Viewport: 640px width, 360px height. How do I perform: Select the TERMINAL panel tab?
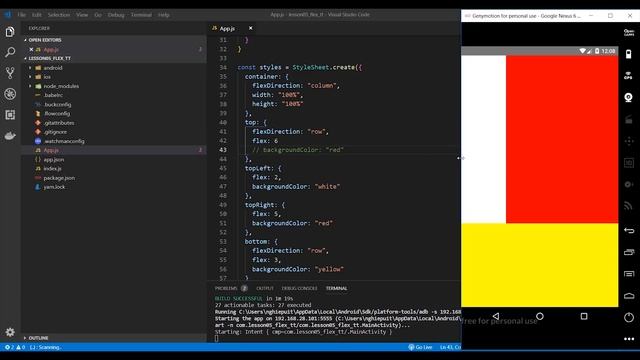[336, 288]
